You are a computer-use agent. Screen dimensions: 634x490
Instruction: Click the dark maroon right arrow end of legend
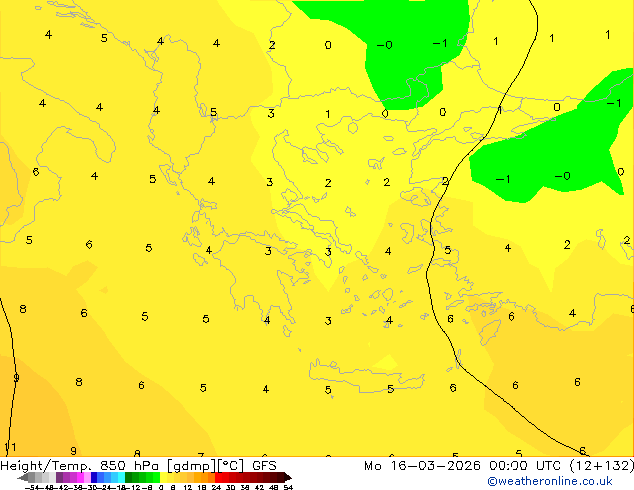[x=287, y=477]
